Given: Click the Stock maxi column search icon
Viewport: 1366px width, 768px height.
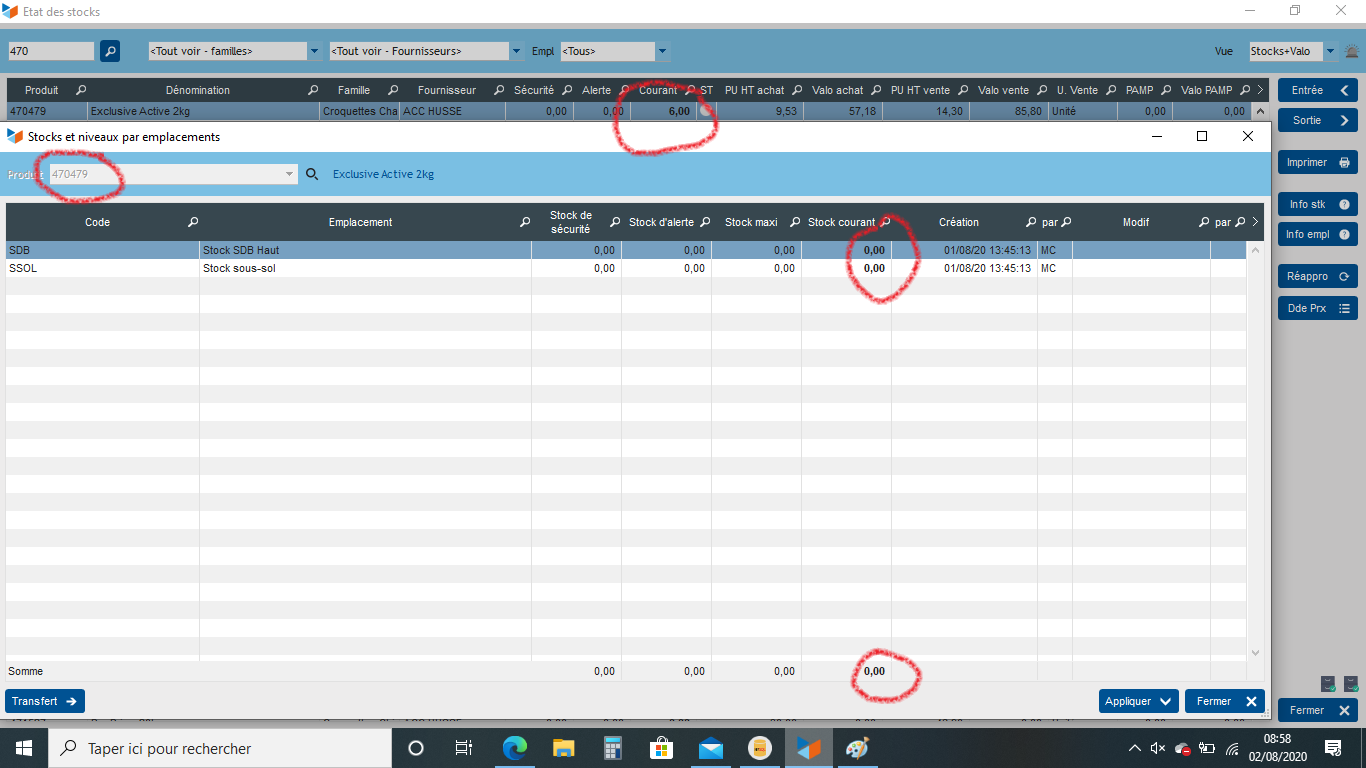Looking at the screenshot, I should (795, 222).
